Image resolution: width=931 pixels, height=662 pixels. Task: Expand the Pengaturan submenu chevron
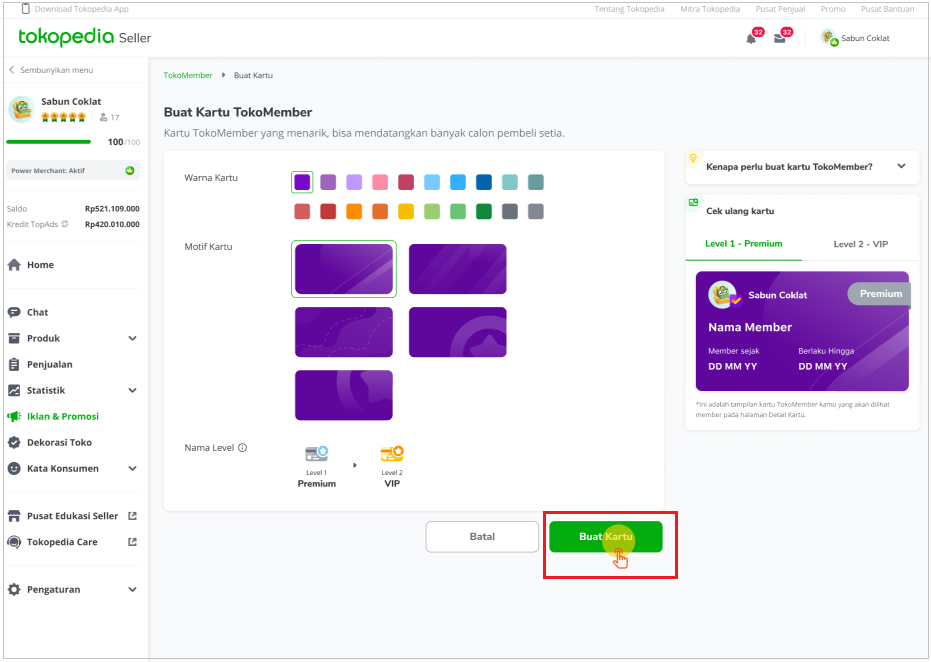point(132,590)
